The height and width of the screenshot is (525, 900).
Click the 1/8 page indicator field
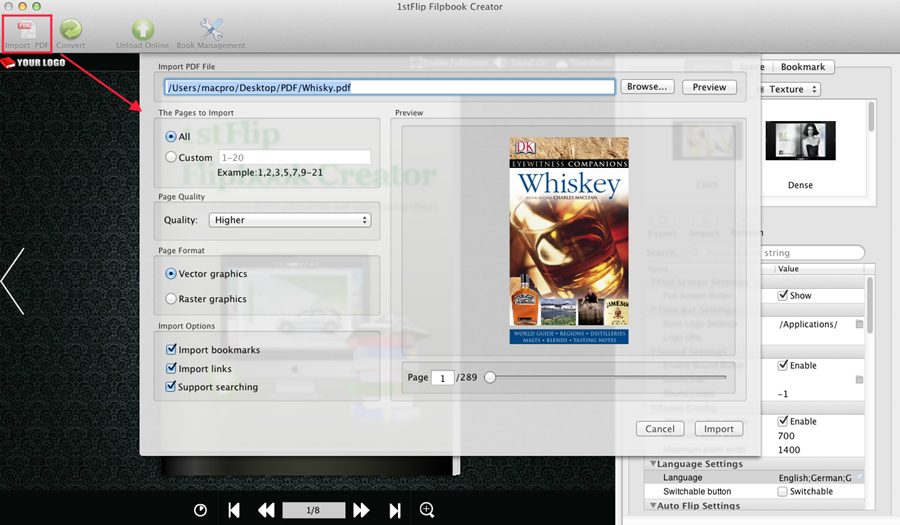[313, 510]
